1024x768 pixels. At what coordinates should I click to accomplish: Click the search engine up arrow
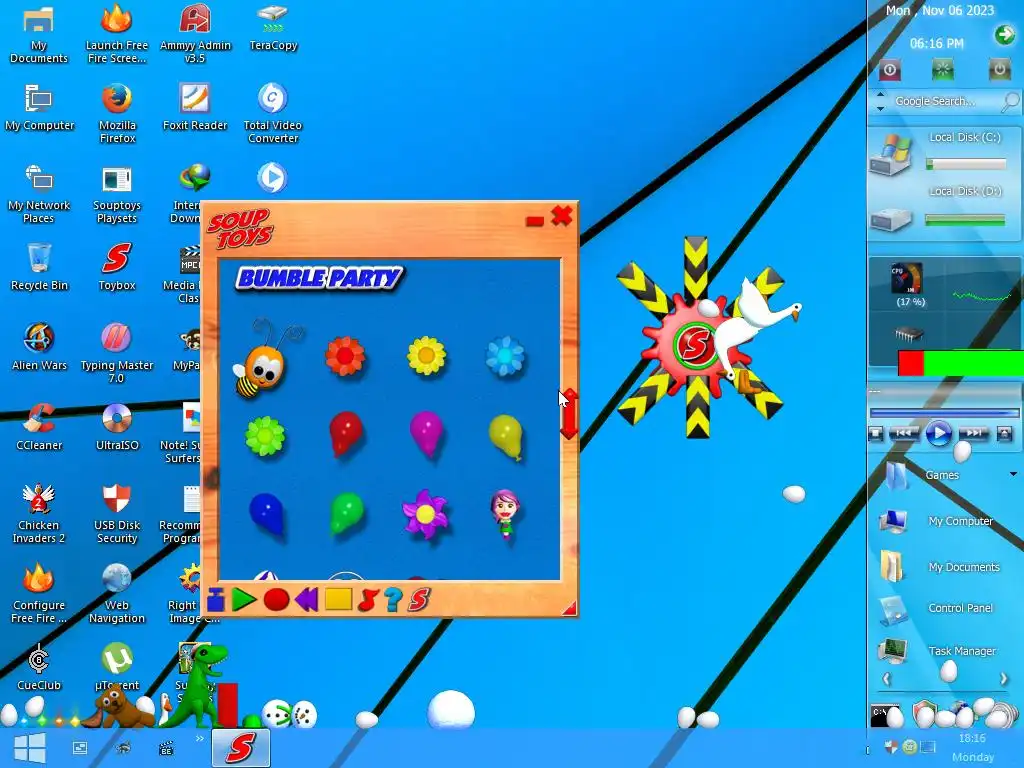coord(880,95)
